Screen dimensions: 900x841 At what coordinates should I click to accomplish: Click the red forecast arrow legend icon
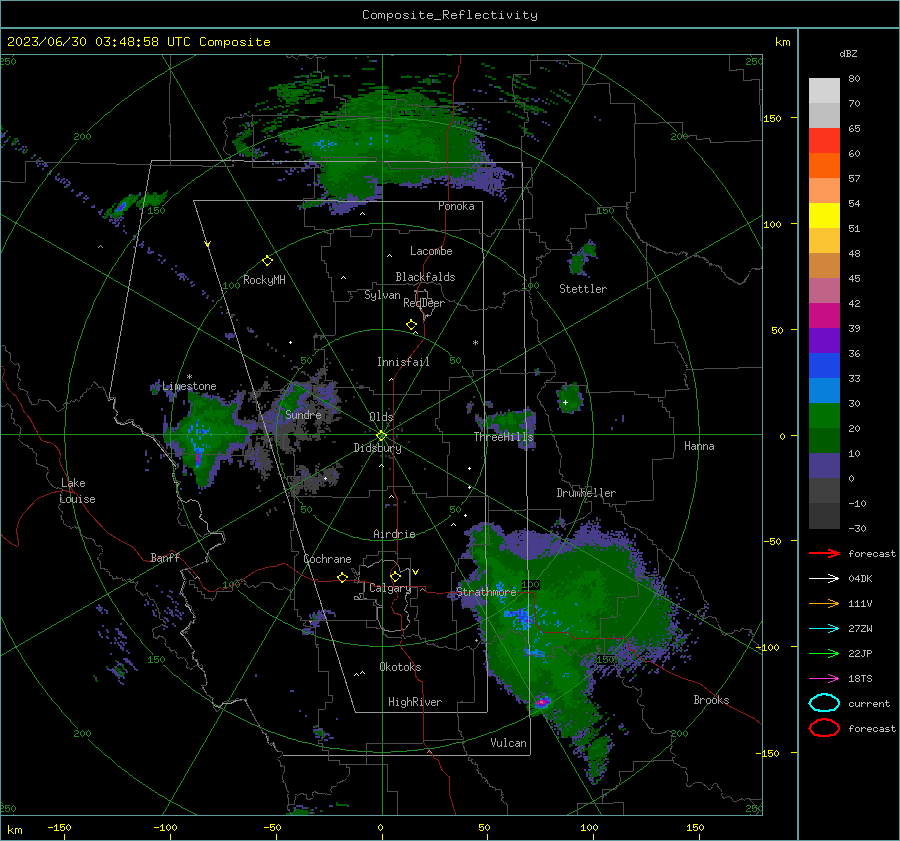824,553
